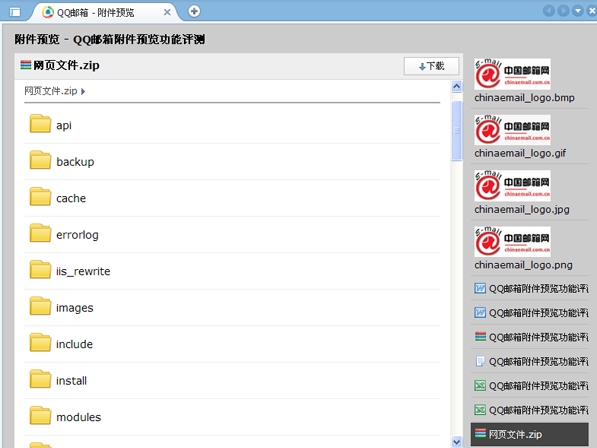The height and width of the screenshot is (448, 597).
Task: Click the vertical scrollbar thumb
Action: 457,131
